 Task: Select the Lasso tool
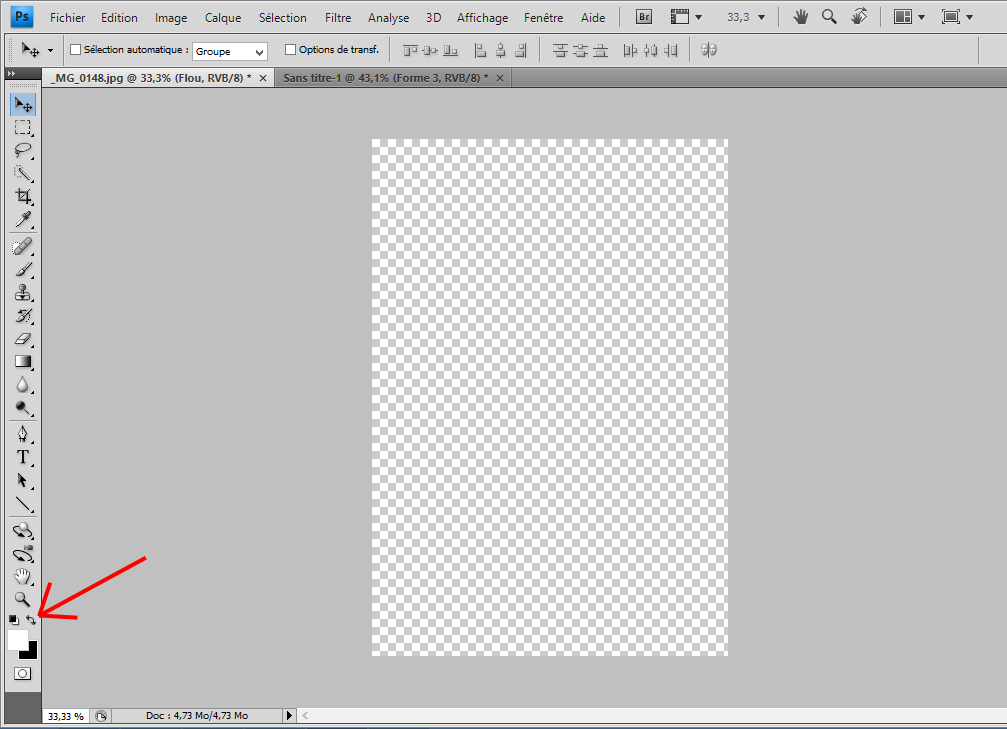[22, 150]
